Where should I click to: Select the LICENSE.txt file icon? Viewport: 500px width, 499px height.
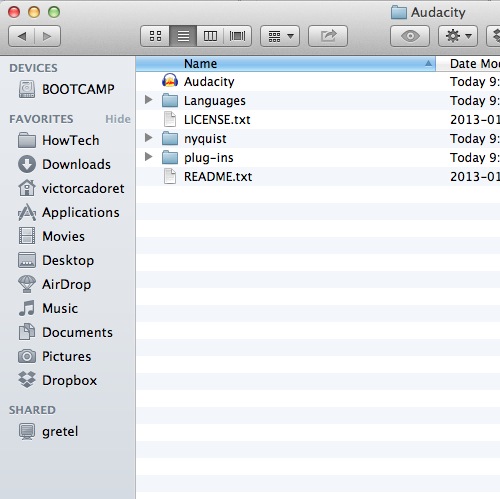coord(170,119)
